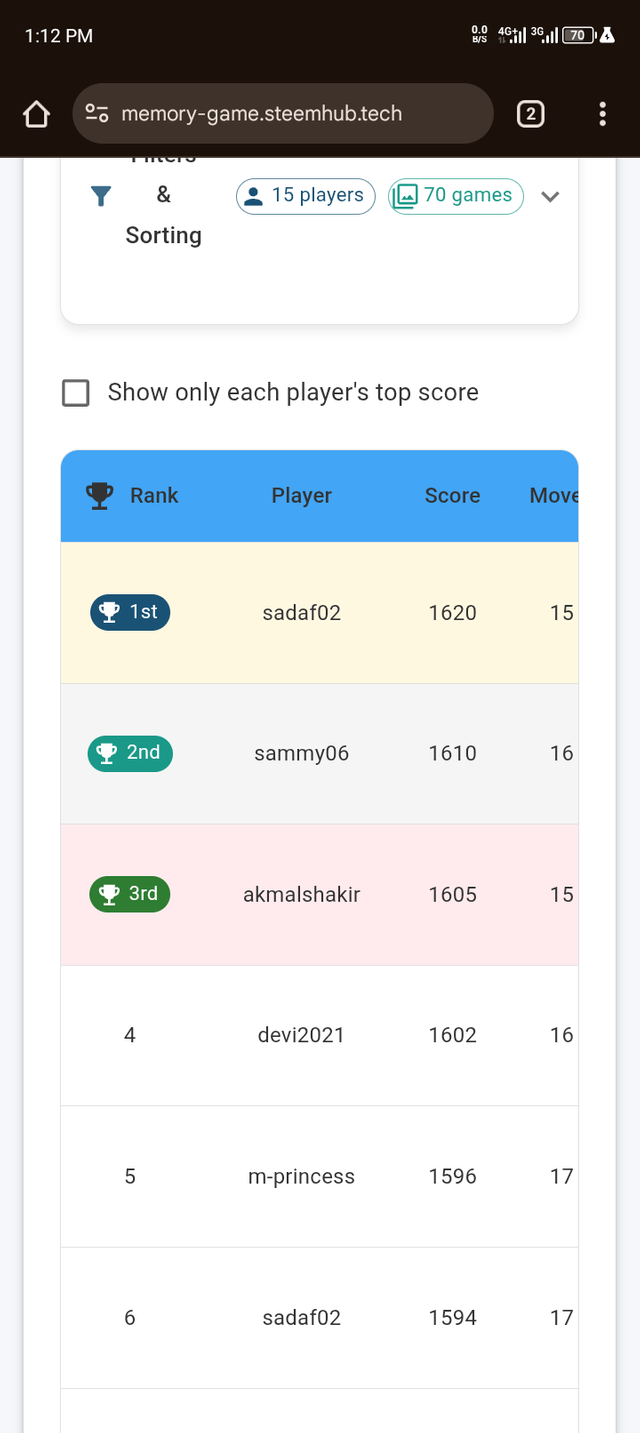Select the 1st place trophy badge

click(130, 612)
